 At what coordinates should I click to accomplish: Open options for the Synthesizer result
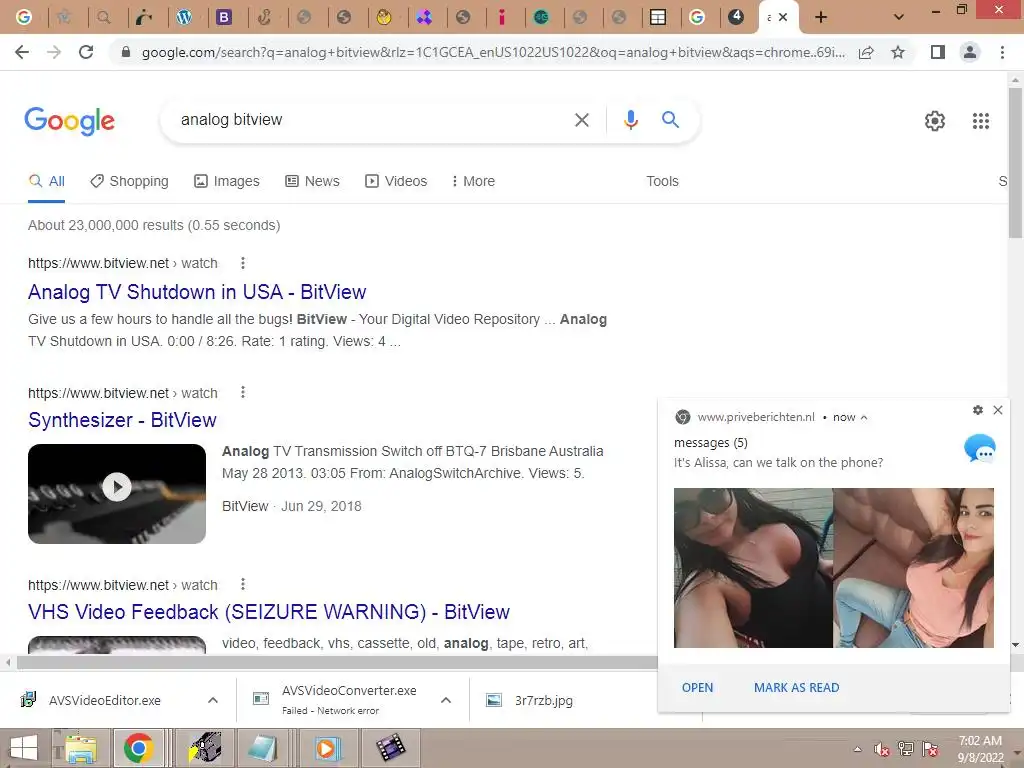click(x=243, y=392)
